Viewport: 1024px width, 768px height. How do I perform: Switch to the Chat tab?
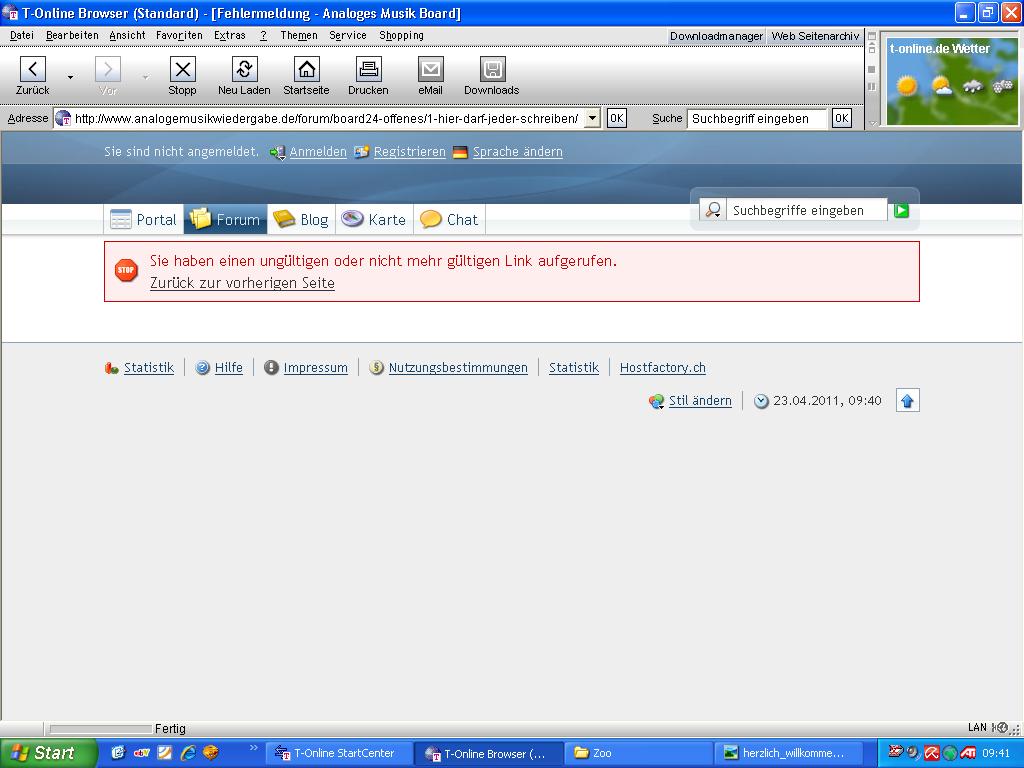pos(449,219)
